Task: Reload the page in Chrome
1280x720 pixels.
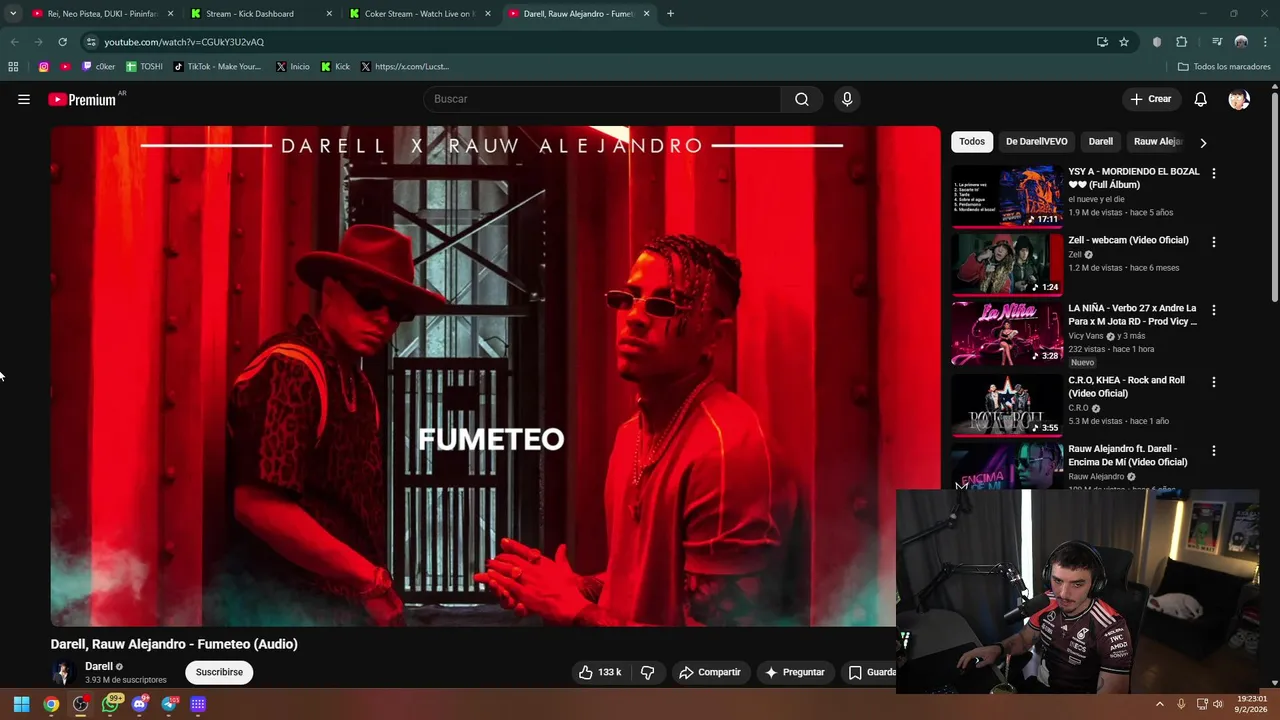Action: (62, 42)
